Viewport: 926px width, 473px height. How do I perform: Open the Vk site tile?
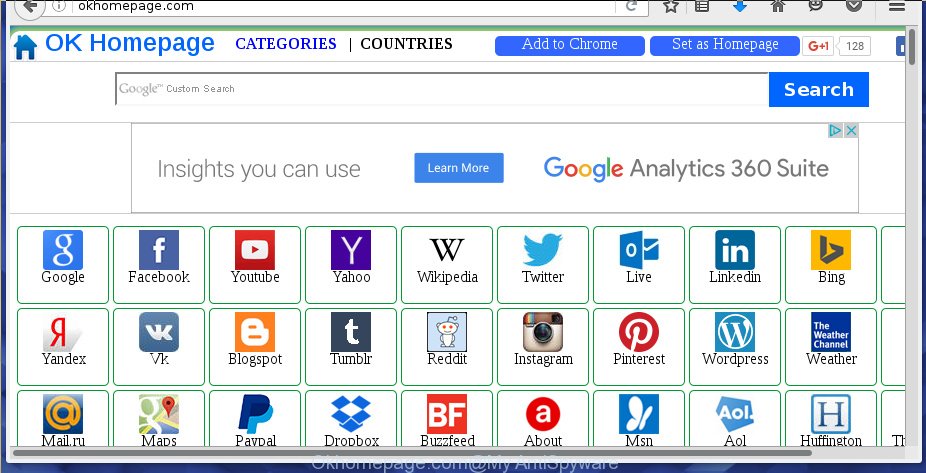159,347
